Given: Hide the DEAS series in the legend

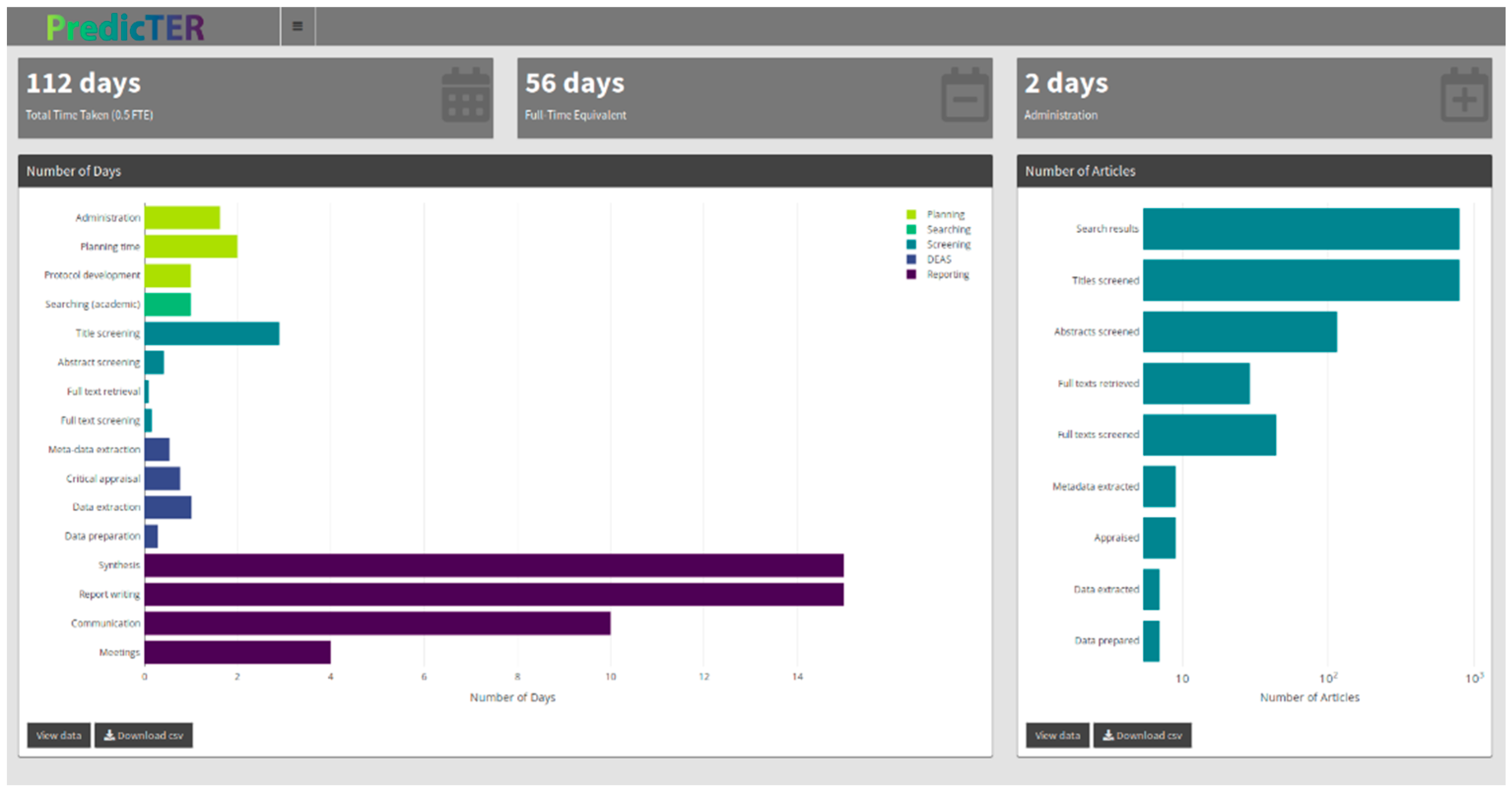Looking at the screenshot, I should (x=939, y=259).
